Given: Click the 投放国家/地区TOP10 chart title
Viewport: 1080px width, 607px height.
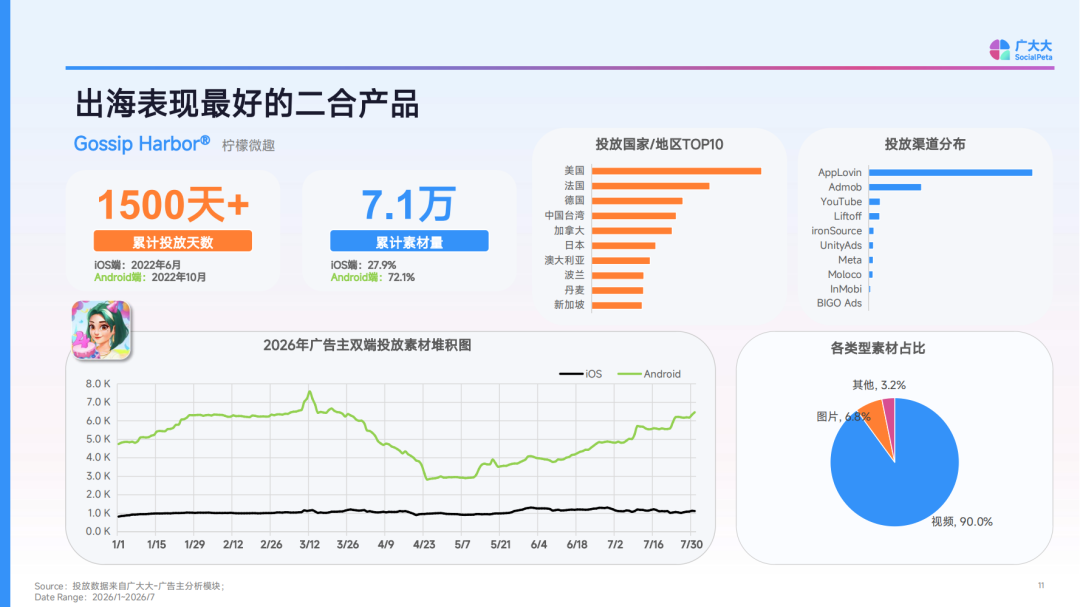Looking at the screenshot, I should [659, 145].
